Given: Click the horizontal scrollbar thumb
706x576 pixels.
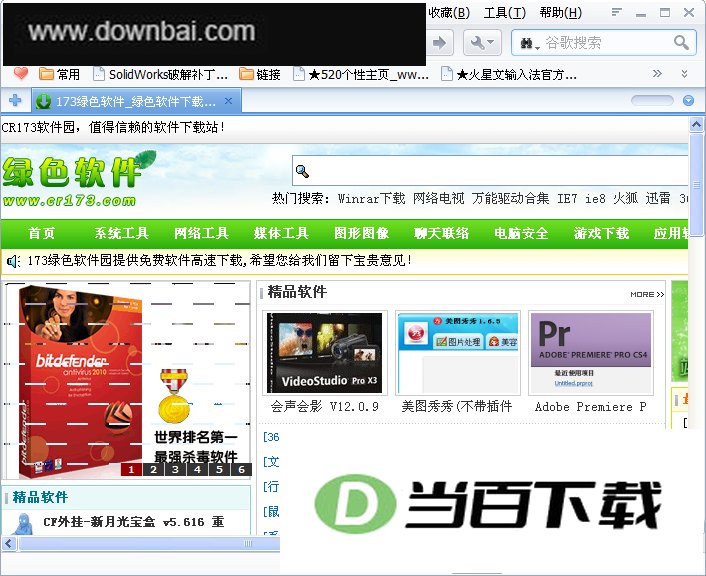Looking at the screenshot, I should tap(149, 543).
